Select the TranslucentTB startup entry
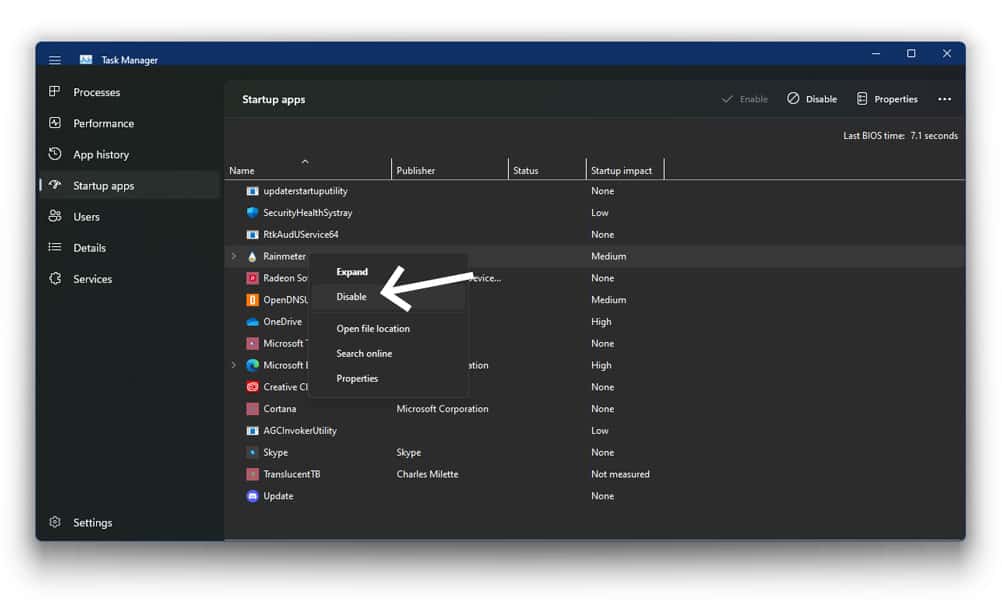 pyautogui.click(x=594, y=474)
